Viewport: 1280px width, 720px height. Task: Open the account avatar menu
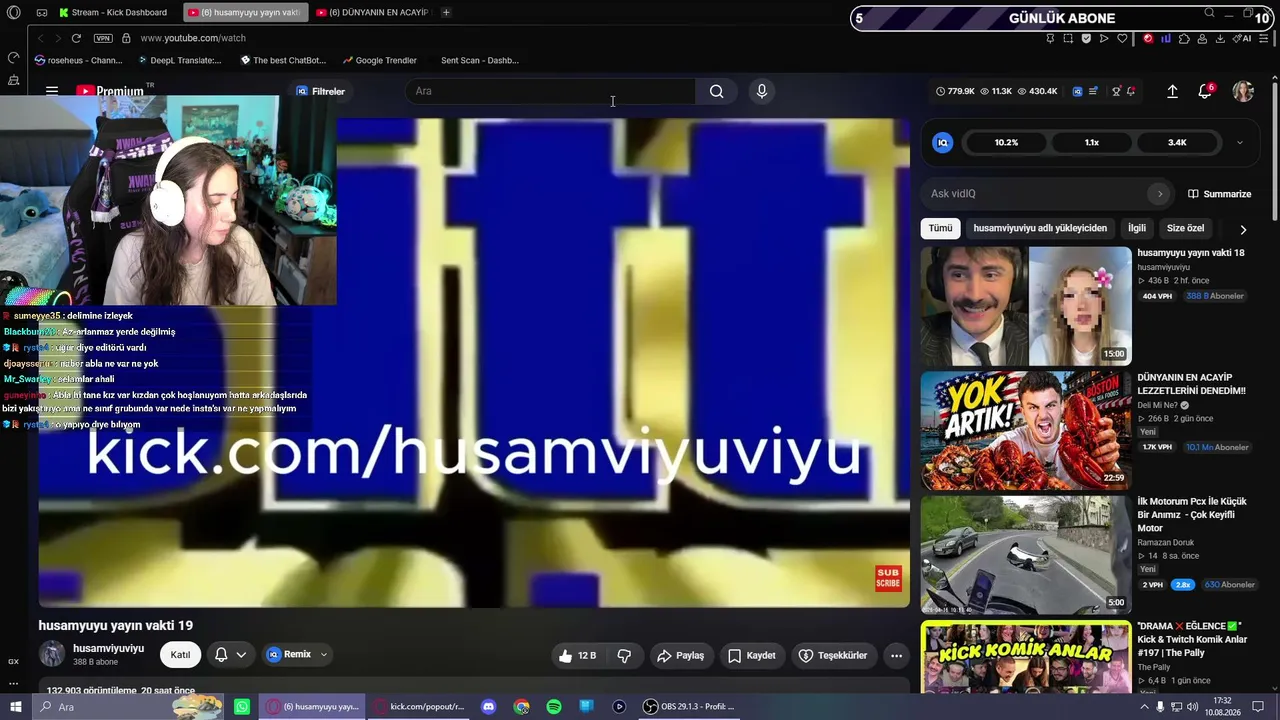pyautogui.click(x=1243, y=91)
